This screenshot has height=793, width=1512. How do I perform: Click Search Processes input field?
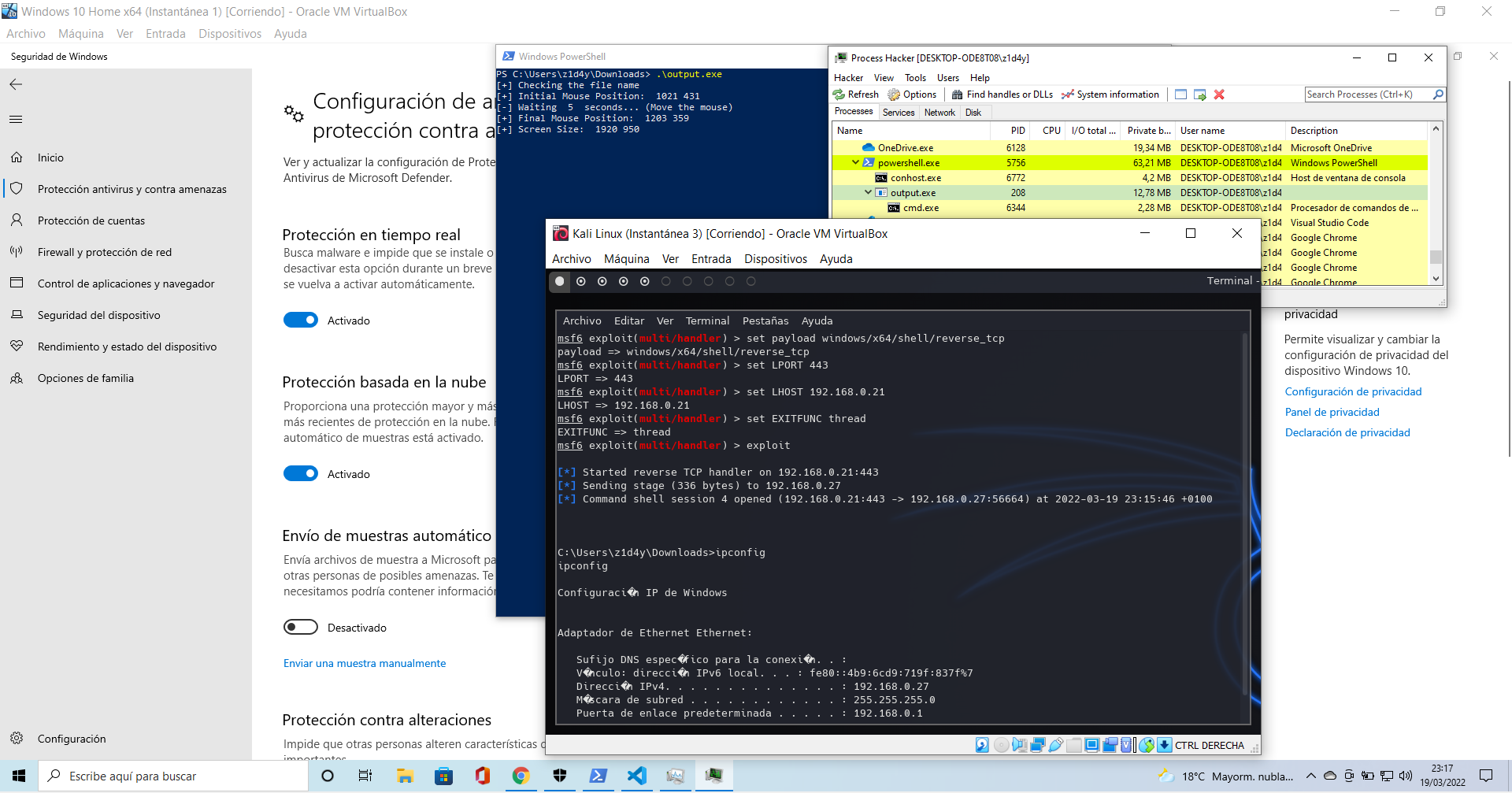click(1368, 94)
